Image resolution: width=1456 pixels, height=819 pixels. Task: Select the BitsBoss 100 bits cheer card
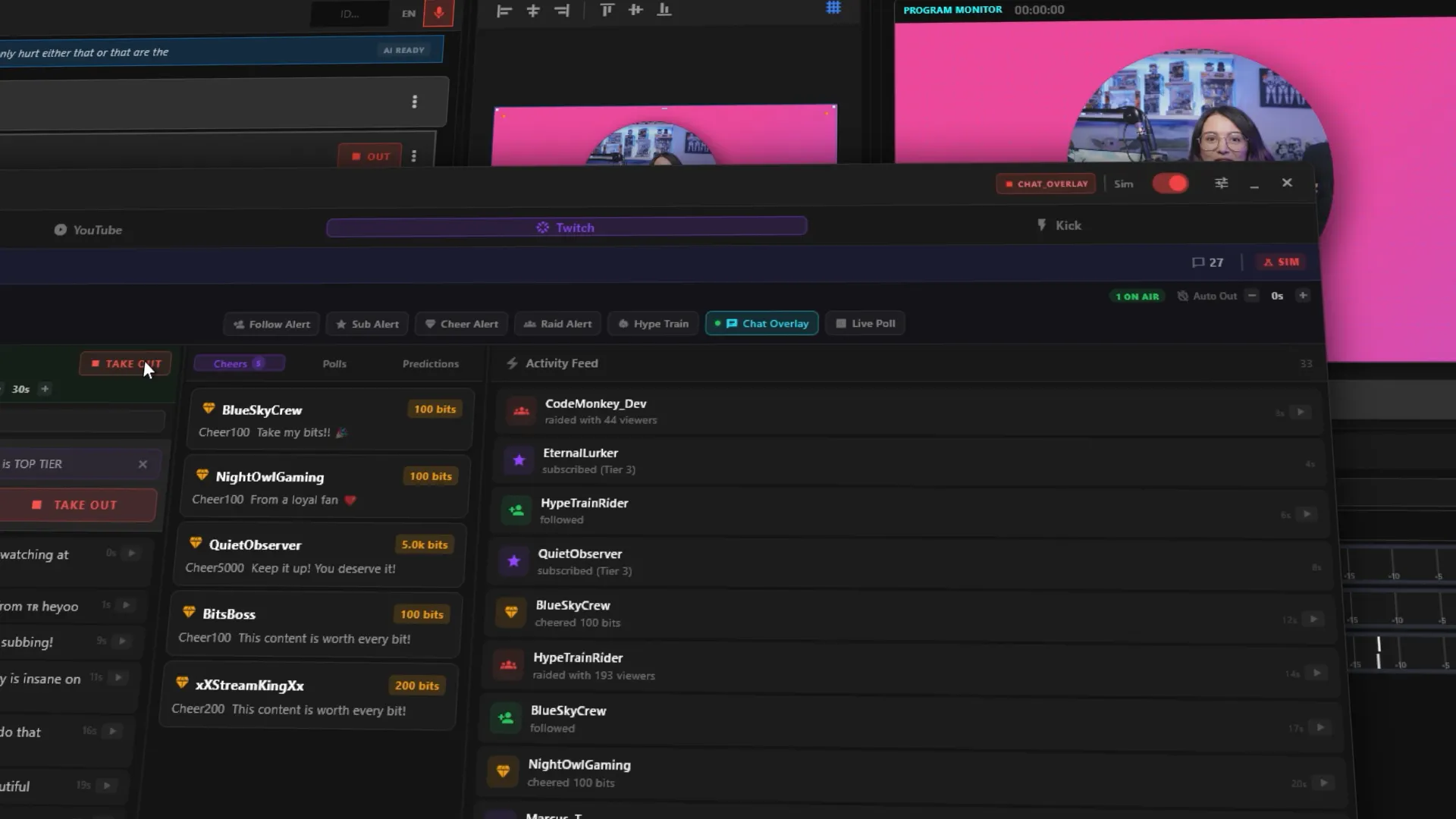click(x=313, y=625)
